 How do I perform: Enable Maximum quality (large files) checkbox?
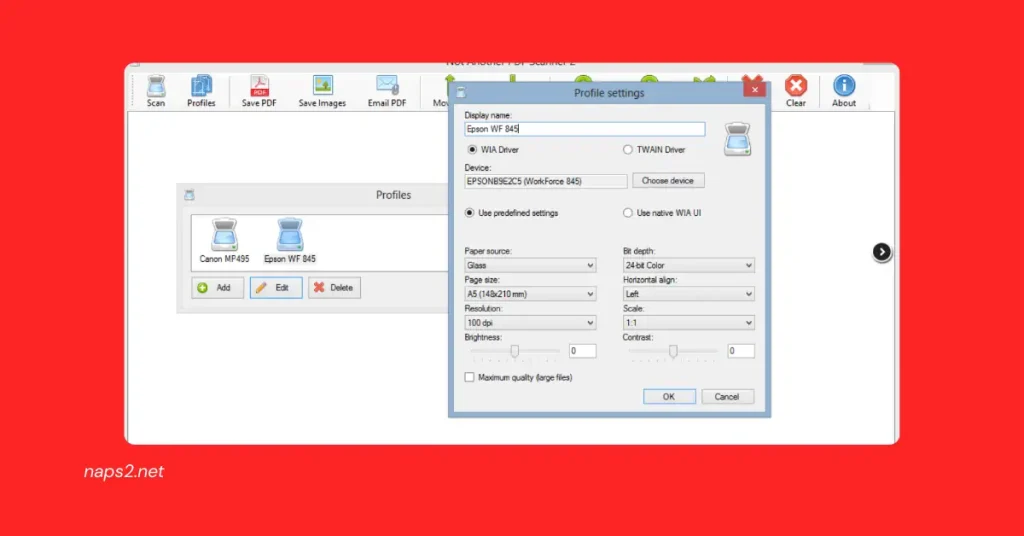click(x=470, y=378)
